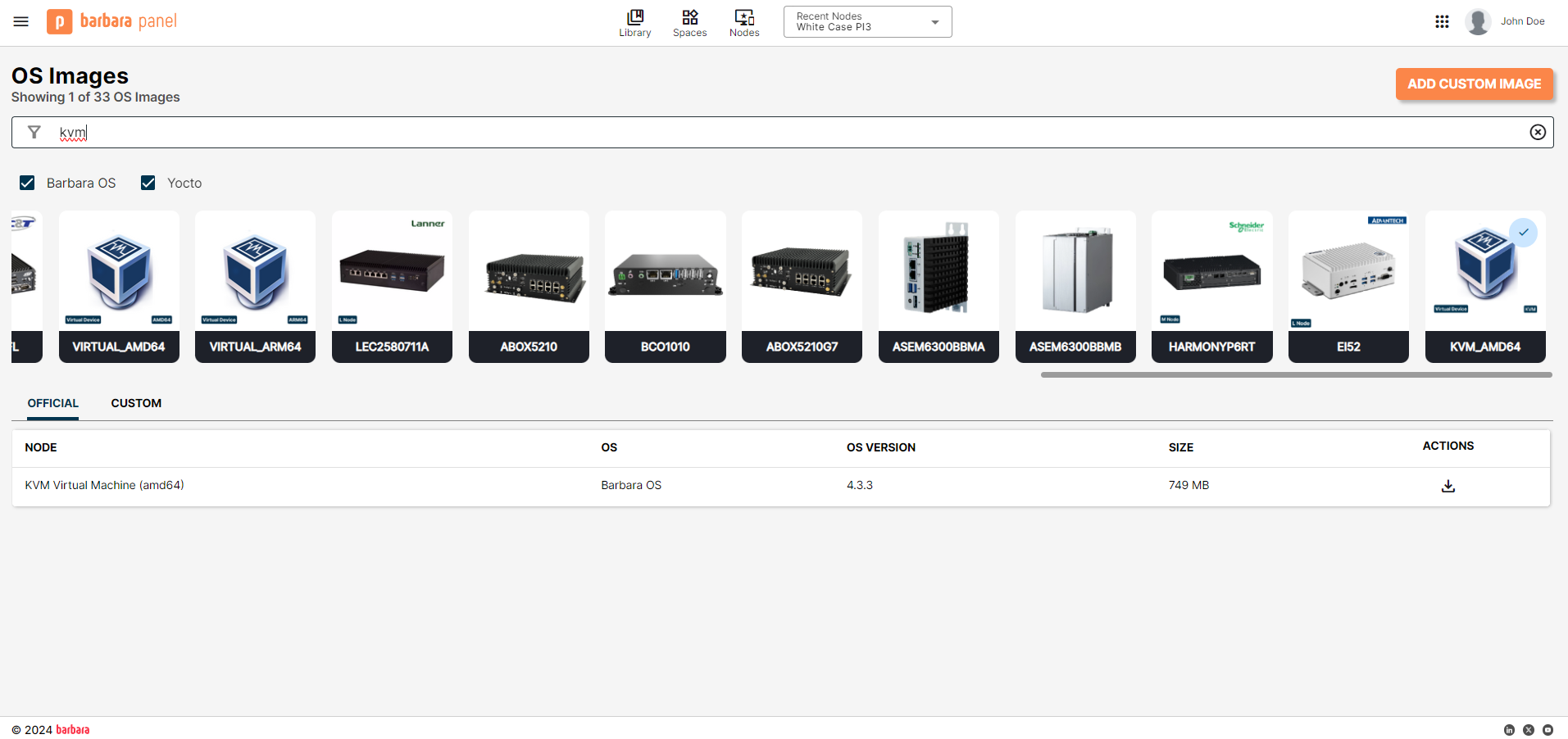Open the Nodes page
1568x739 pixels.
744,23
